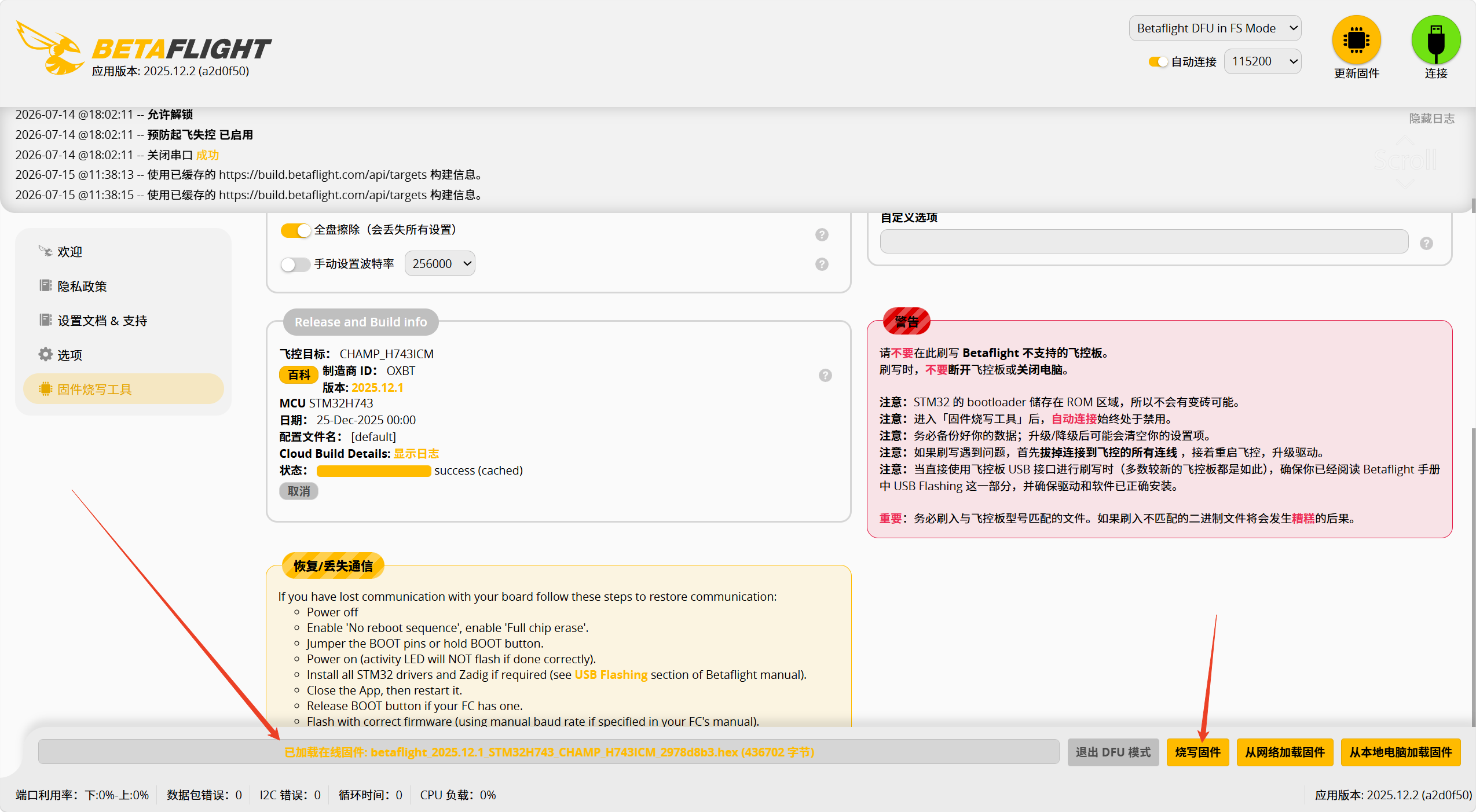Click help icon in Release and Build info
The height and width of the screenshot is (812, 1476).
[x=825, y=375]
